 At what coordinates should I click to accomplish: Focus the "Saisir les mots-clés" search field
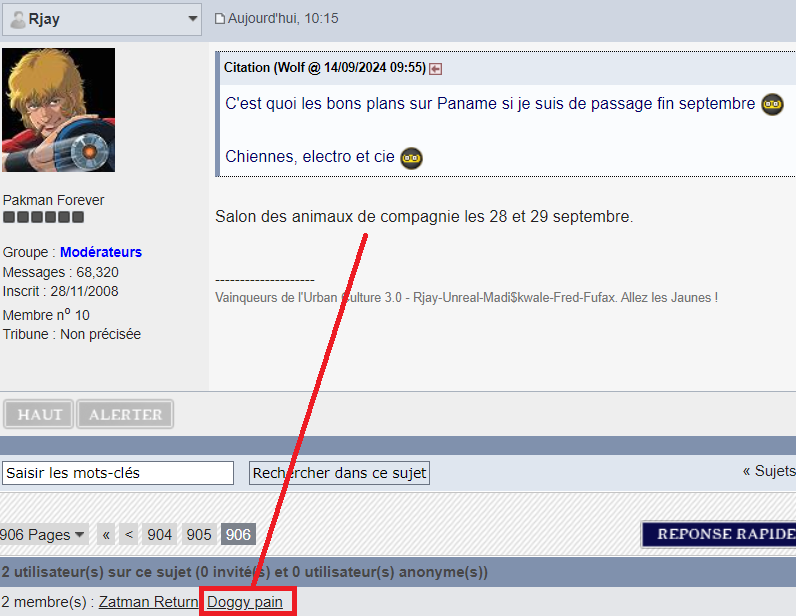pyautogui.click(x=117, y=473)
